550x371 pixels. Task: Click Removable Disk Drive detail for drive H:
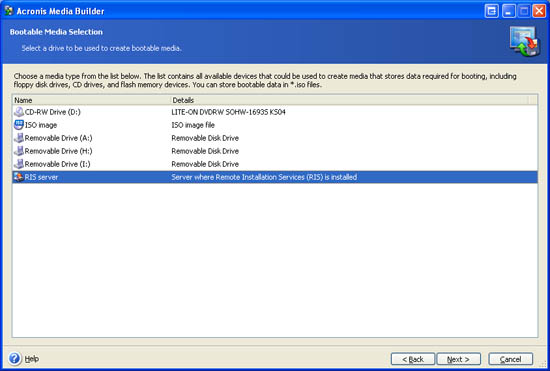pyautogui.click(x=205, y=151)
